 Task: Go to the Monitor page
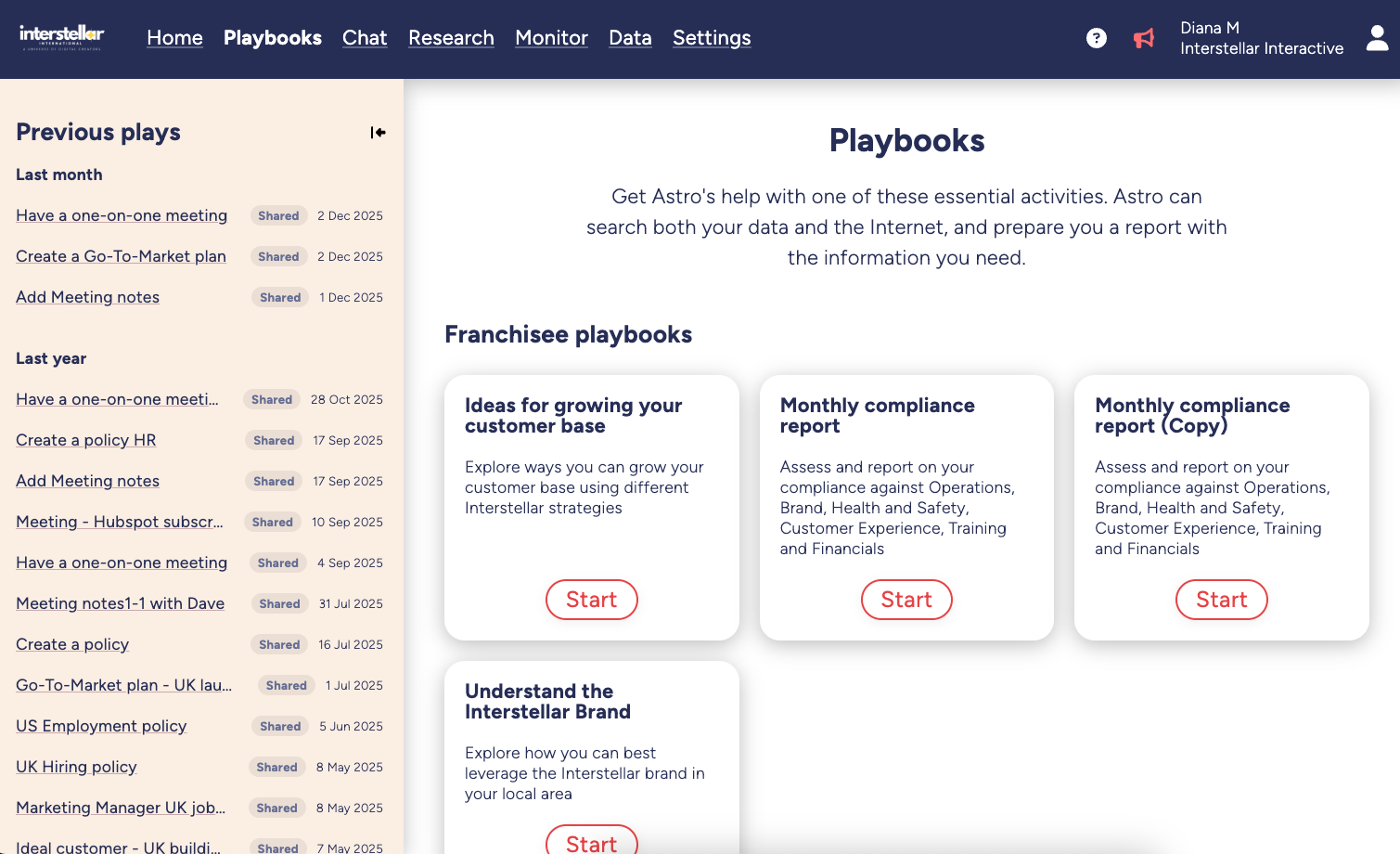coord(551,38)
